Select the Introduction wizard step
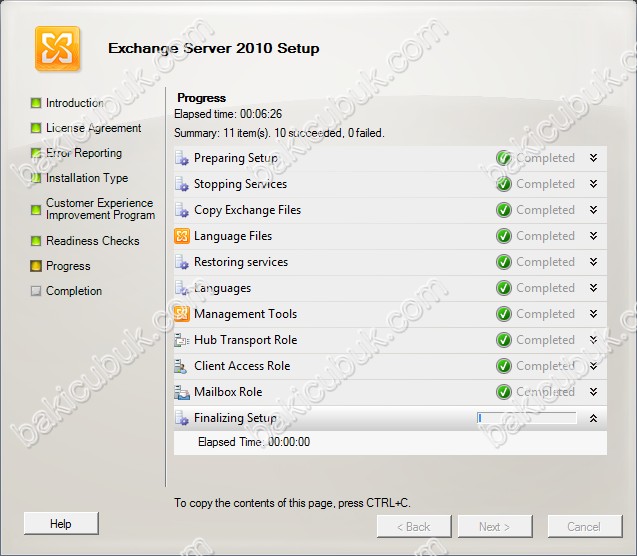 [x=75, y=103]
